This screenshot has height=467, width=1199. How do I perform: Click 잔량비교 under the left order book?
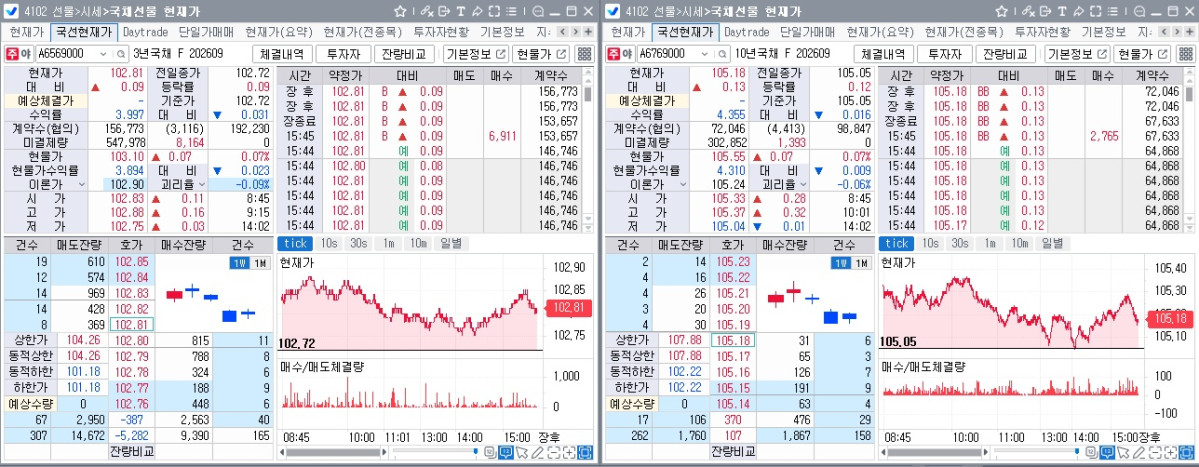[x=133, y=451]
